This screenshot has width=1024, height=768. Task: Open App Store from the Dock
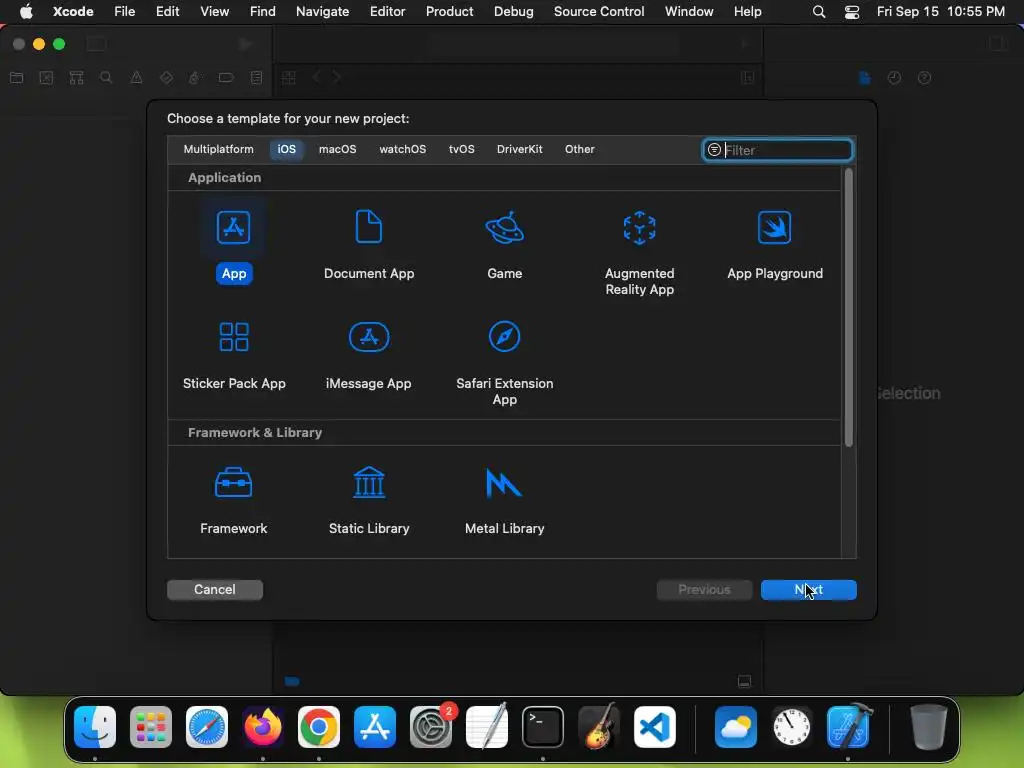375,727
